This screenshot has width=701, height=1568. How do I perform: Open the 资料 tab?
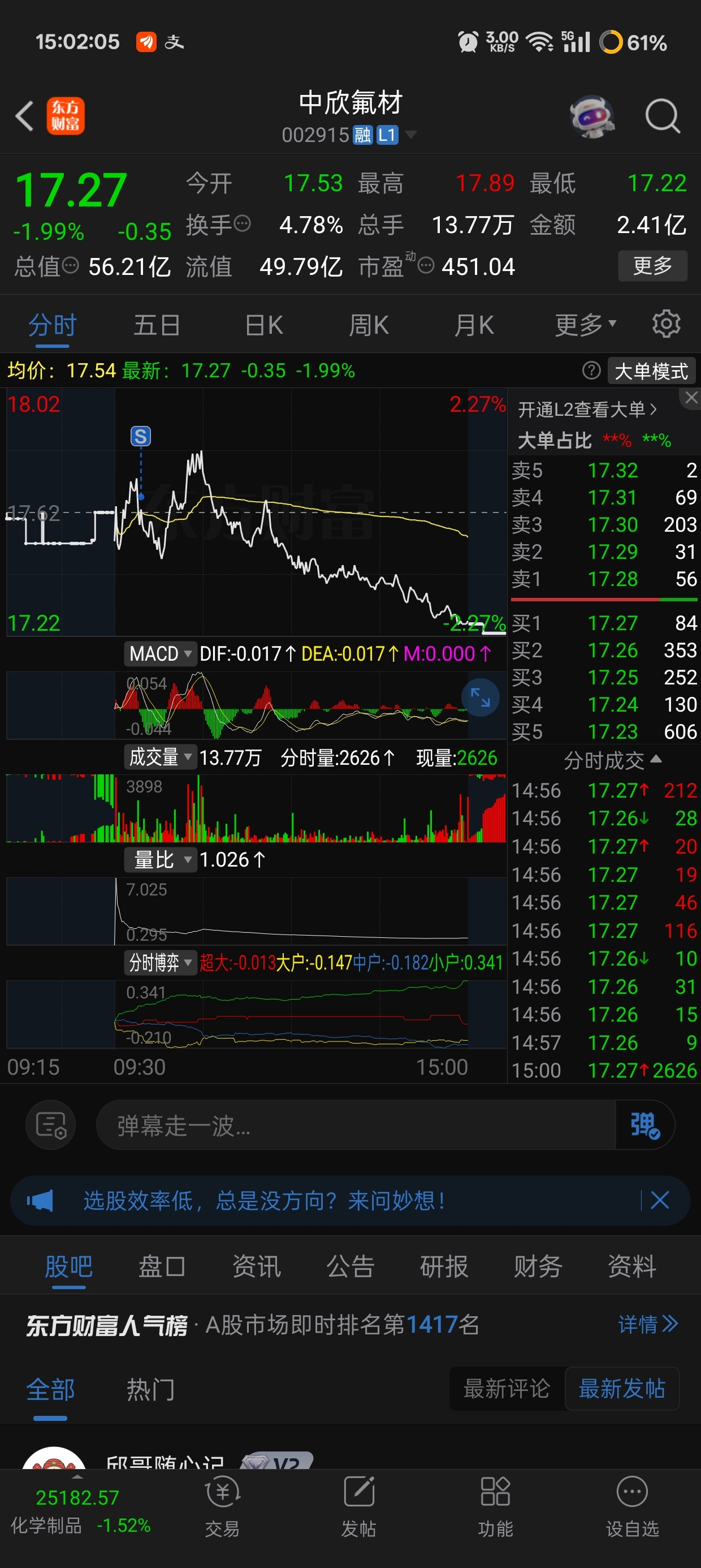point(631,1267)
